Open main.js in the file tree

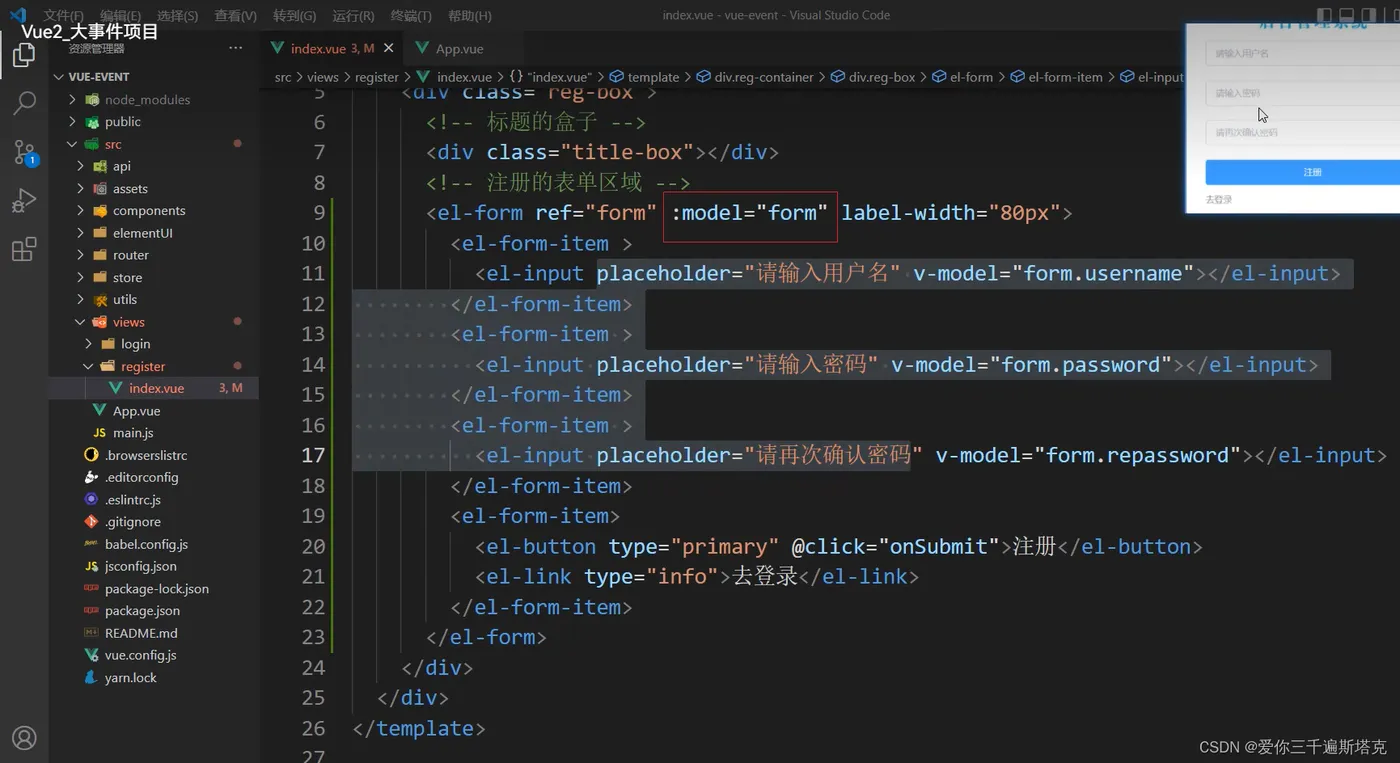tap(133, 433)
